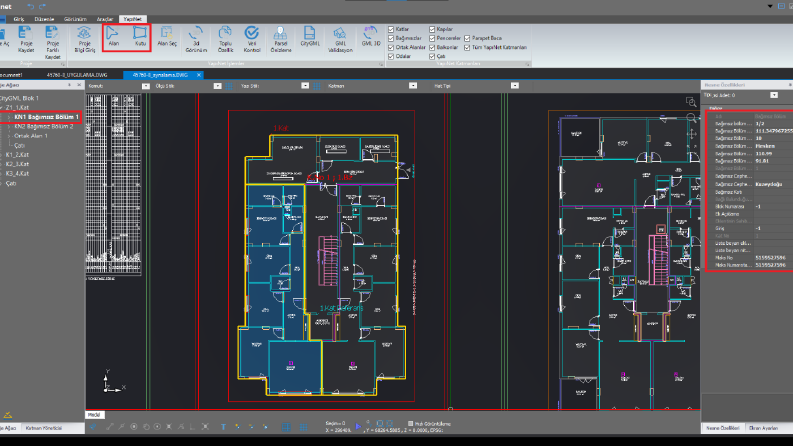
Task: Open the object count dropdown in properties panel
Action: pyautogui.click(x=774, y=95)
